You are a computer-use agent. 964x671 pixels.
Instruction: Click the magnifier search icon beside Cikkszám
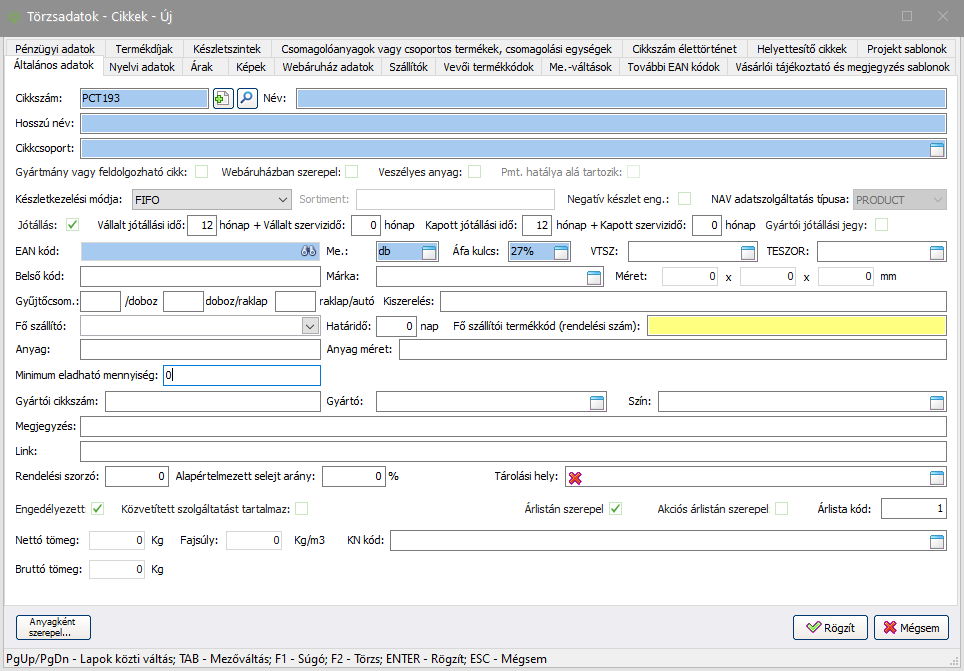[x=247, y=98]
